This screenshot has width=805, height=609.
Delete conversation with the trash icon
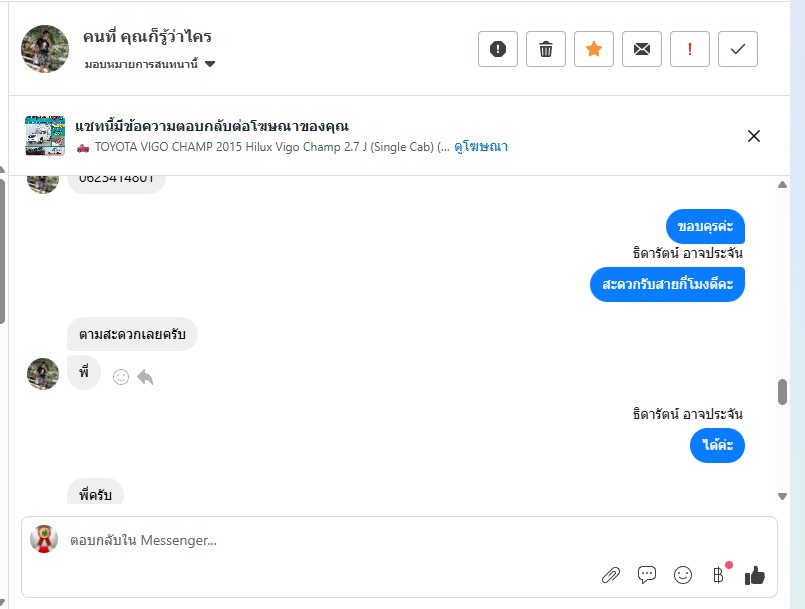tap(546, 49)
